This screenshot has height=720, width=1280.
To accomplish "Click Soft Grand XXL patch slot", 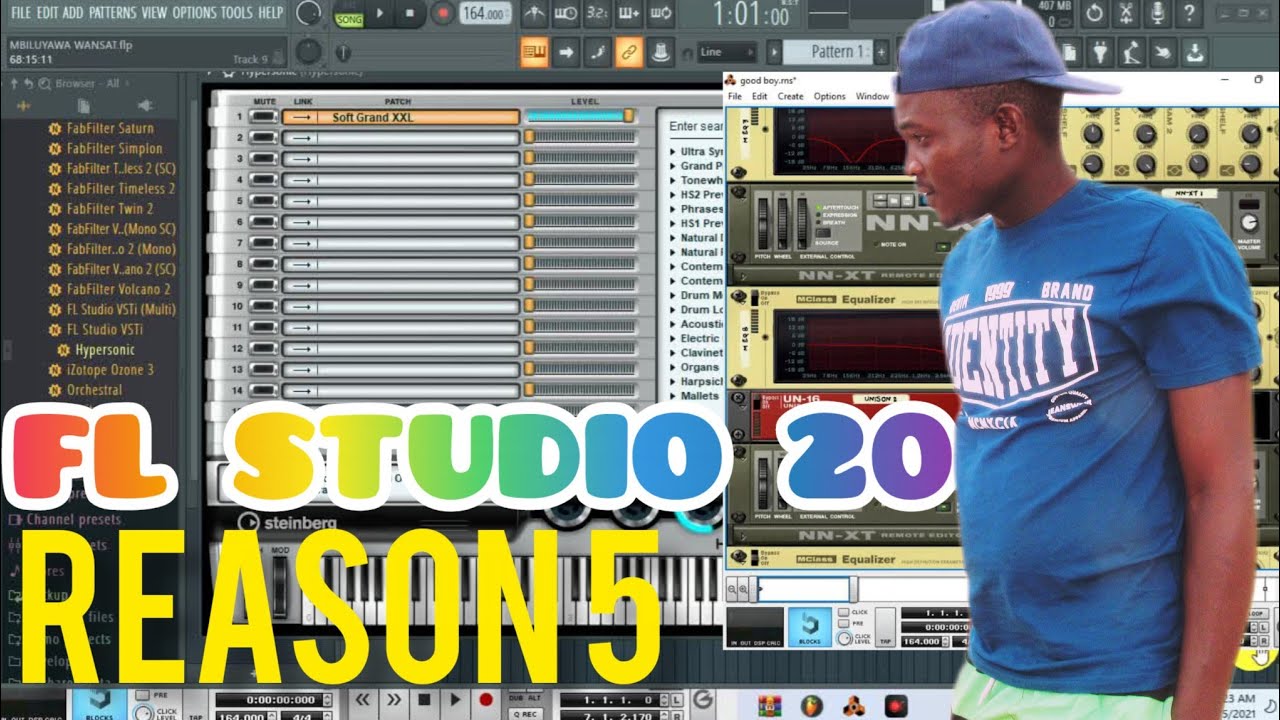I will click(x=400, y=117).
